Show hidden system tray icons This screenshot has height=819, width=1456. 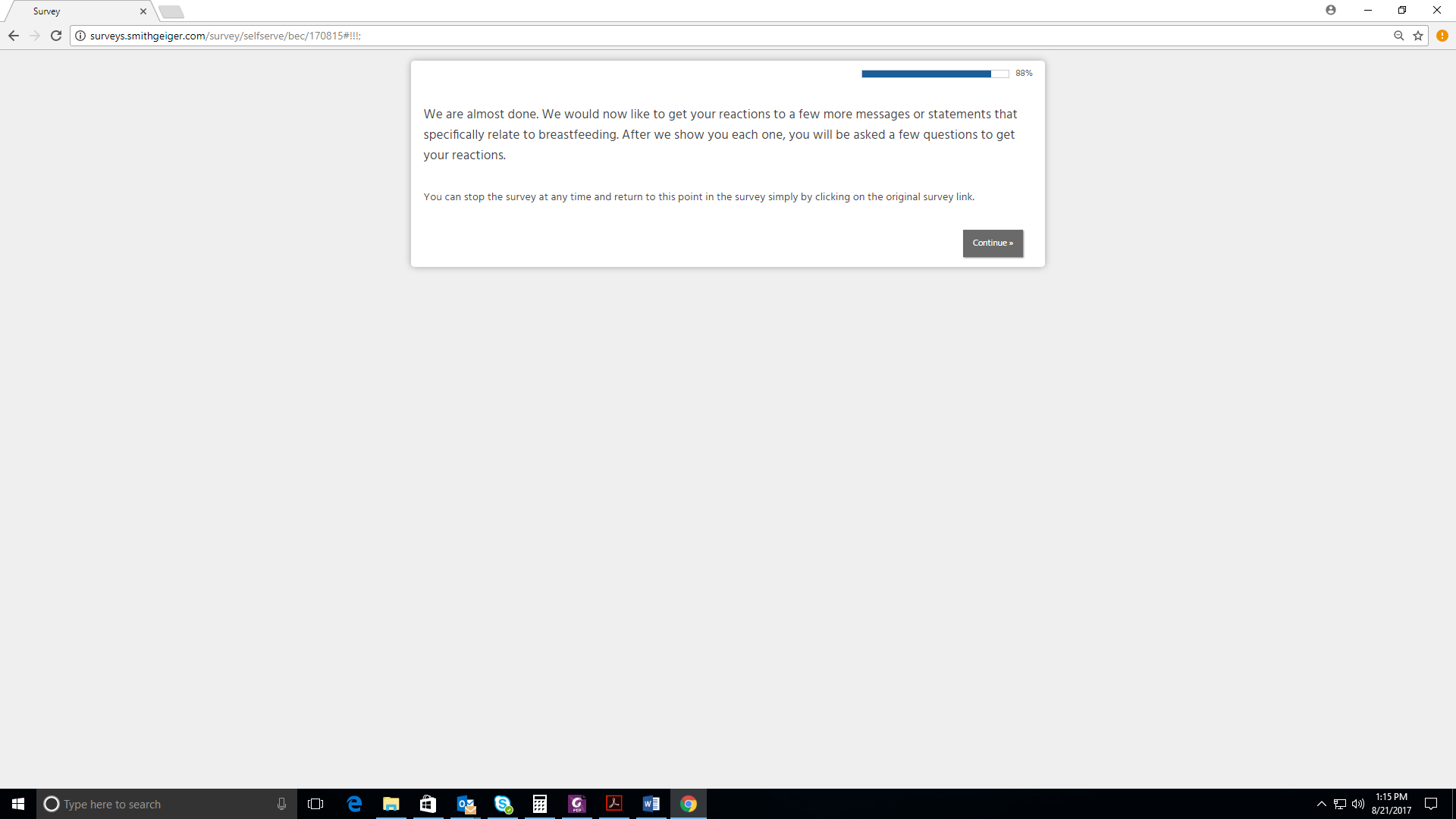(1322, 804)
